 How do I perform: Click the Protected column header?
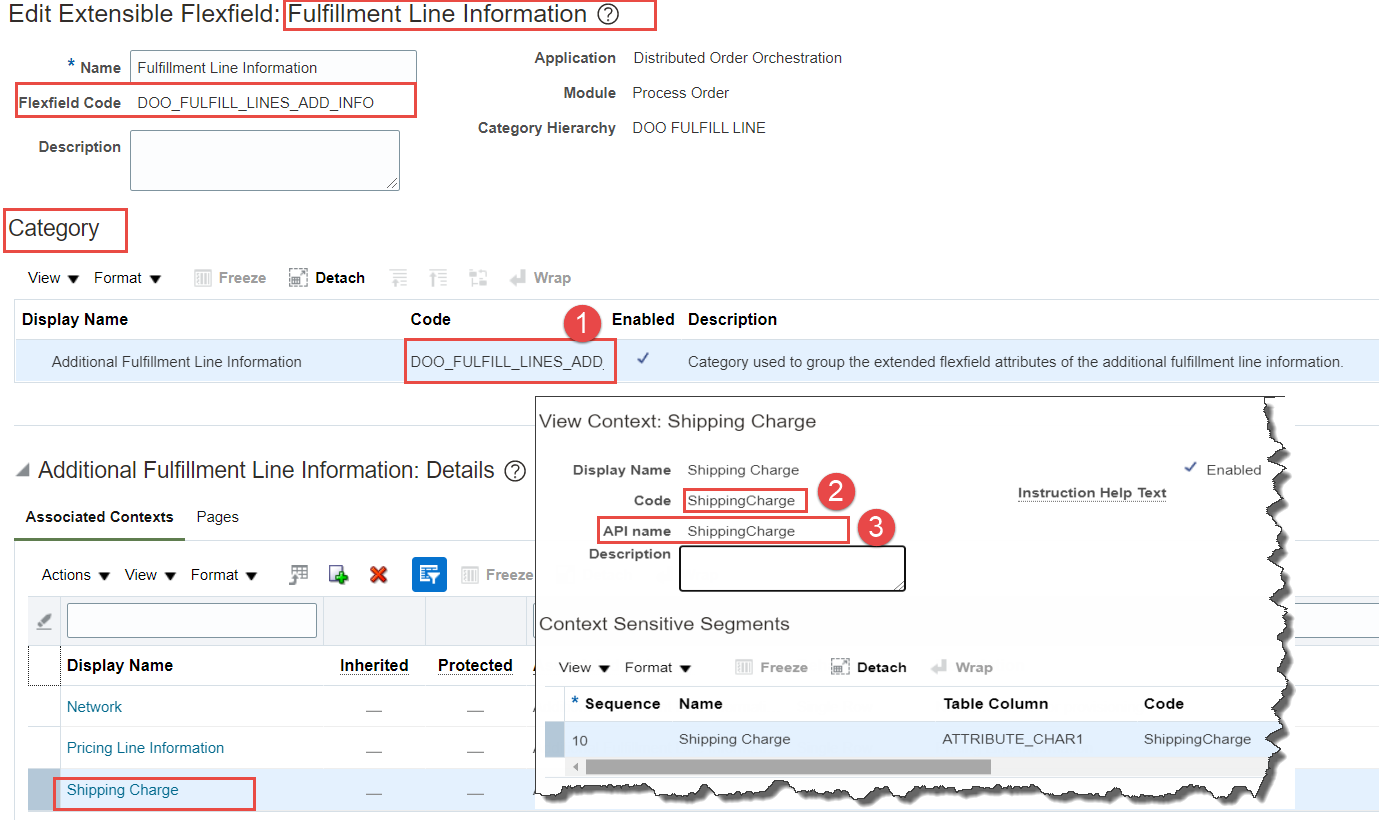click(x=475, y=666)
